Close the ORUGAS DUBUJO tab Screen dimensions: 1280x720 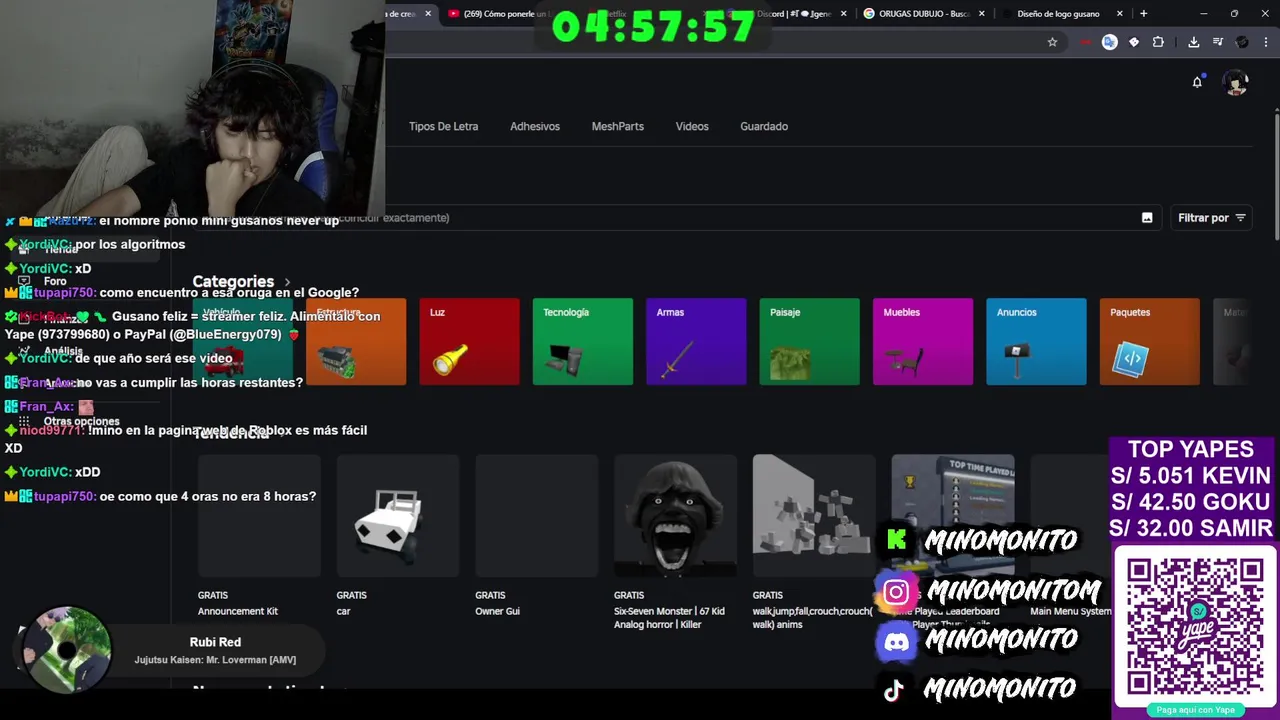click(x=981, y=14)
